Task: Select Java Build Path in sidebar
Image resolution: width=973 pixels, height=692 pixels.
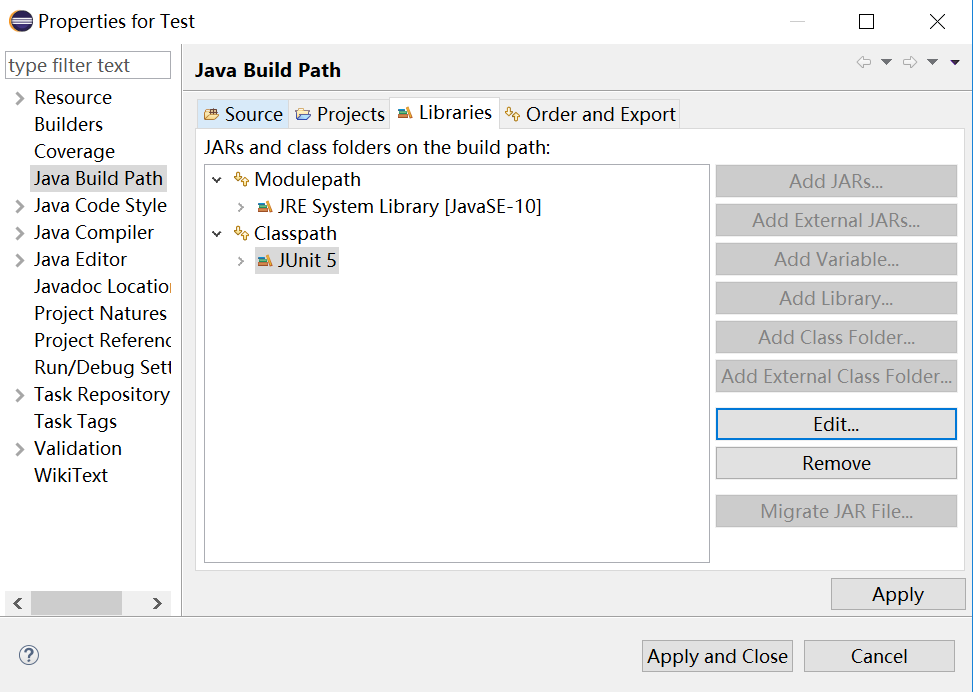Action: click(98, 178)
